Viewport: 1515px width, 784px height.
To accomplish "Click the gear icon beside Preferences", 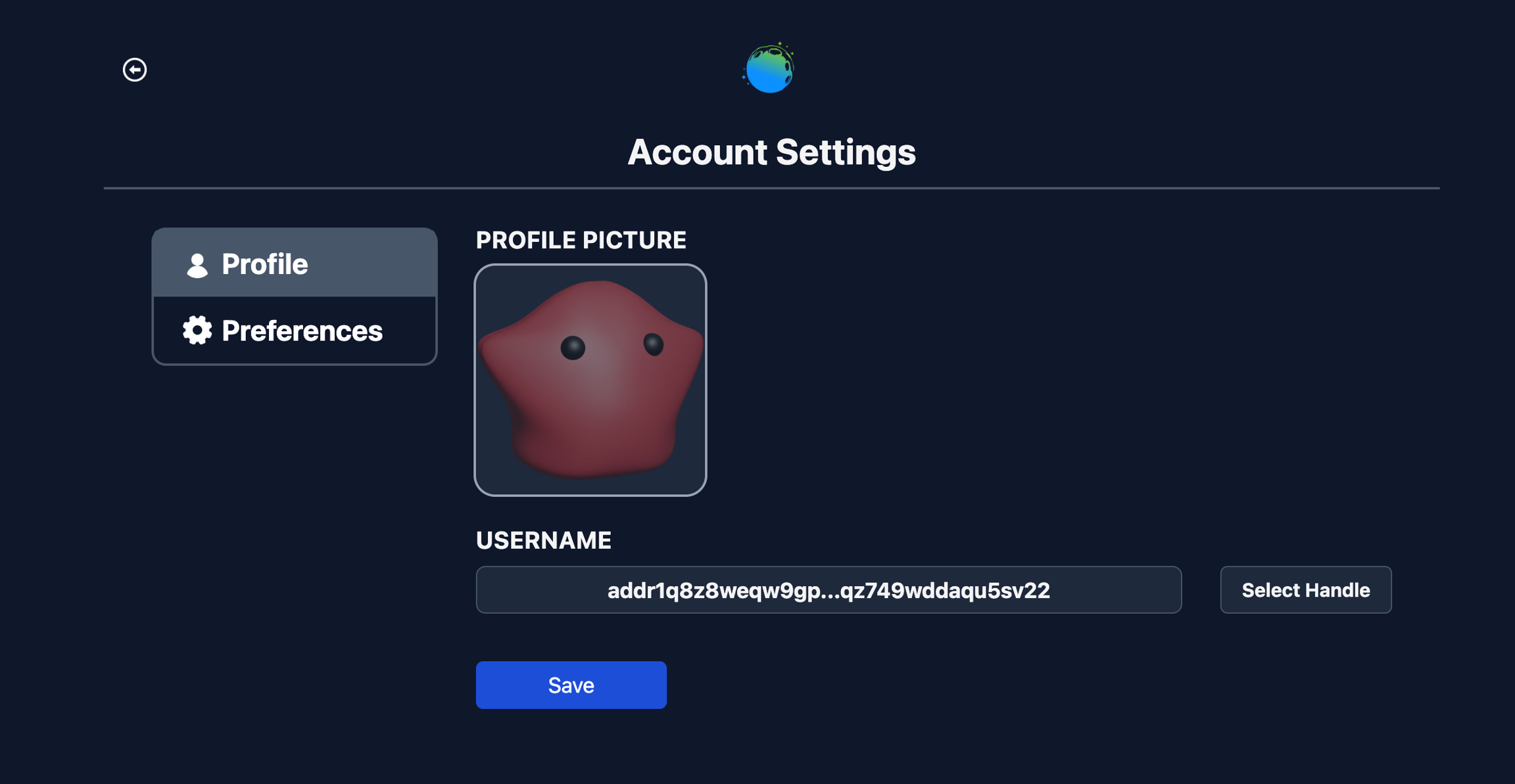I will tap(197, 331).
